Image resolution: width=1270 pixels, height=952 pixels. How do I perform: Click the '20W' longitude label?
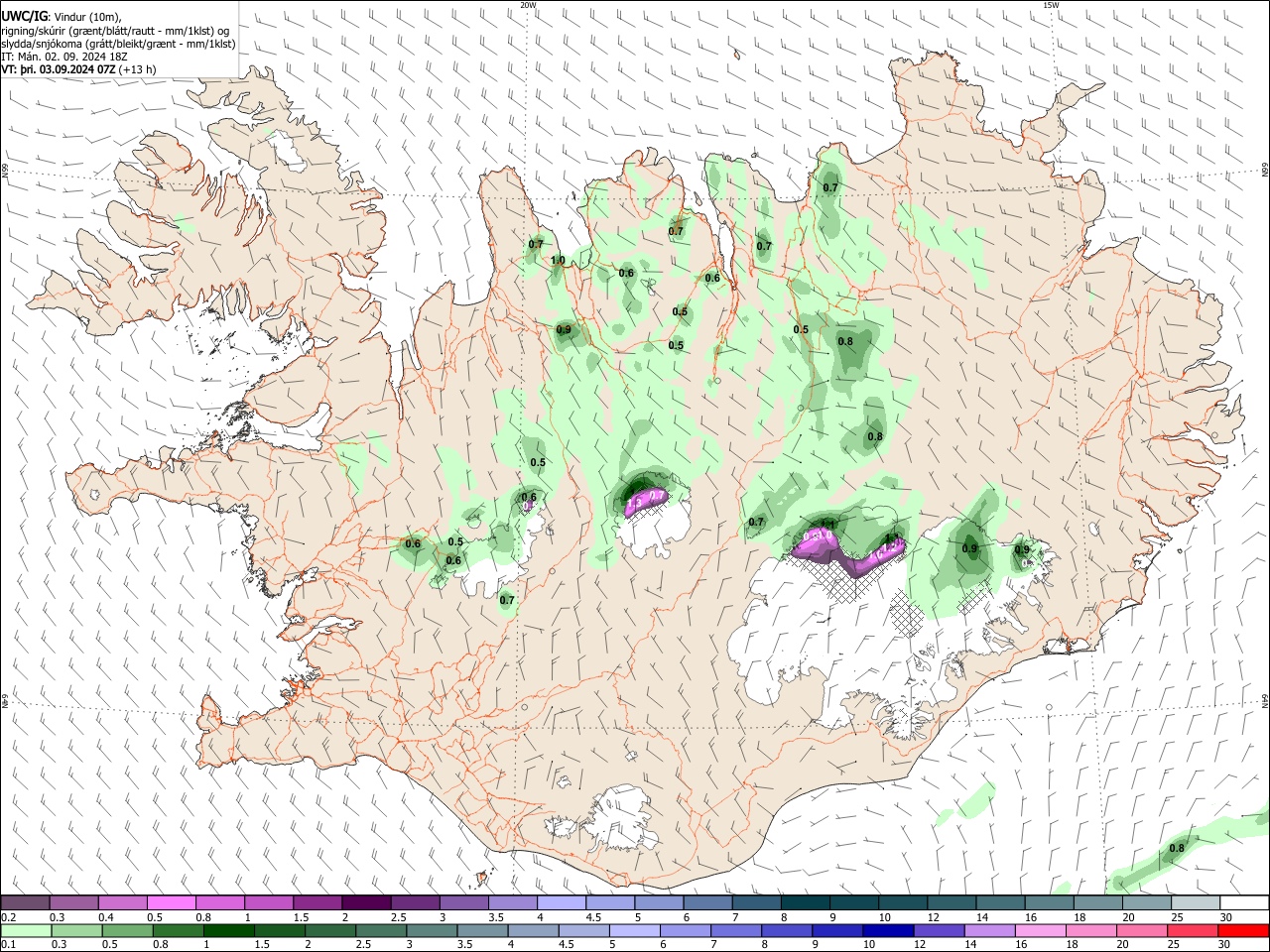coord(528,5)
